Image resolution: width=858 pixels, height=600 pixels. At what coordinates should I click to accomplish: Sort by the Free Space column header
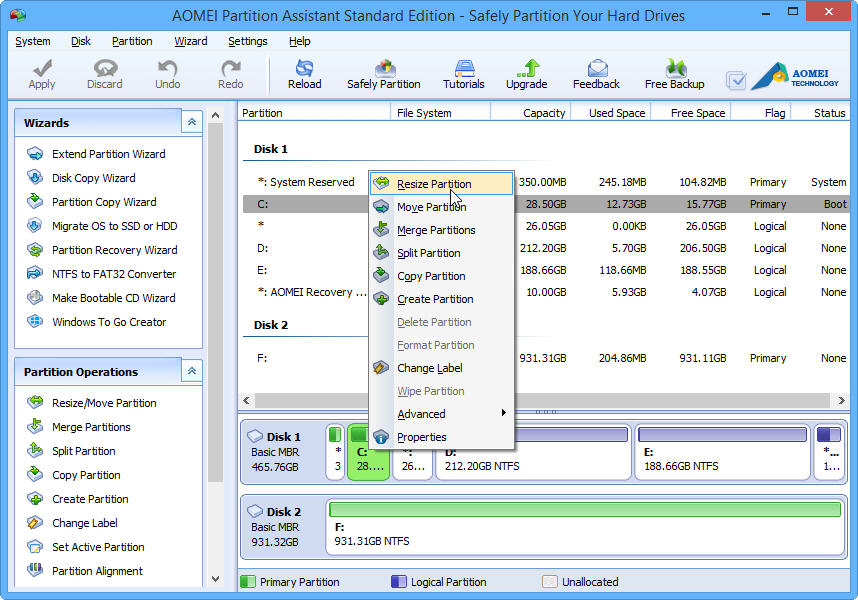pyautogui.click(x=691, y=113)
